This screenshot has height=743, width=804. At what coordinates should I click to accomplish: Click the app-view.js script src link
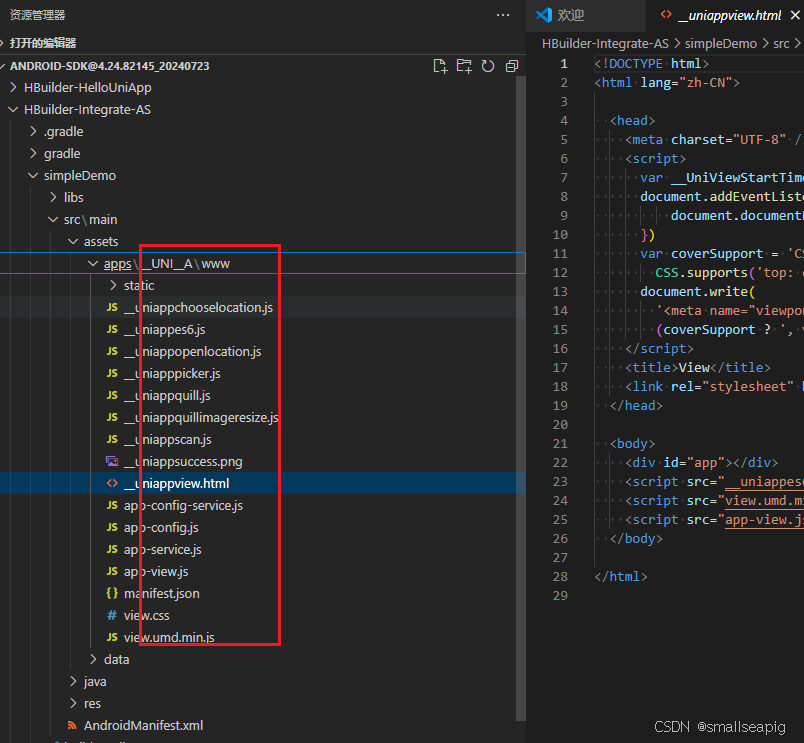pos(764,519)
